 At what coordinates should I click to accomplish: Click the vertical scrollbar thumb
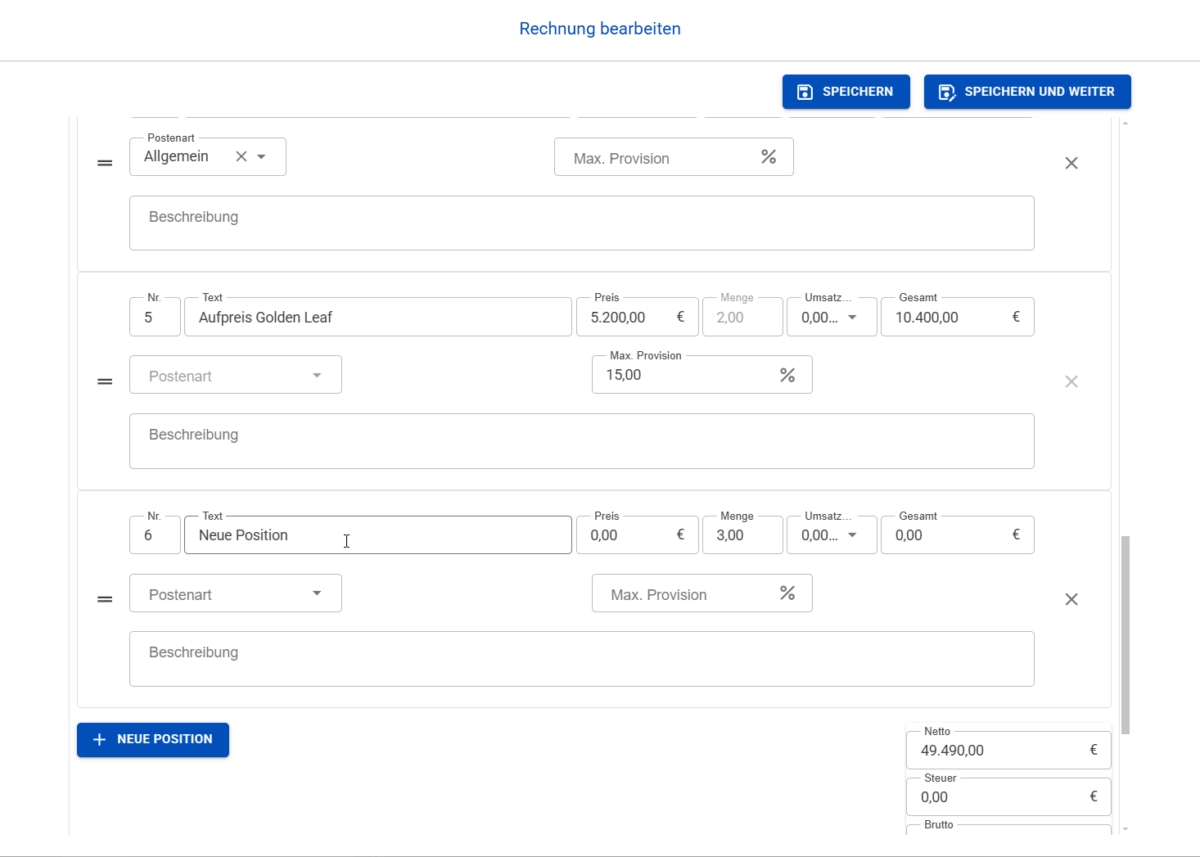point(1125,634)
